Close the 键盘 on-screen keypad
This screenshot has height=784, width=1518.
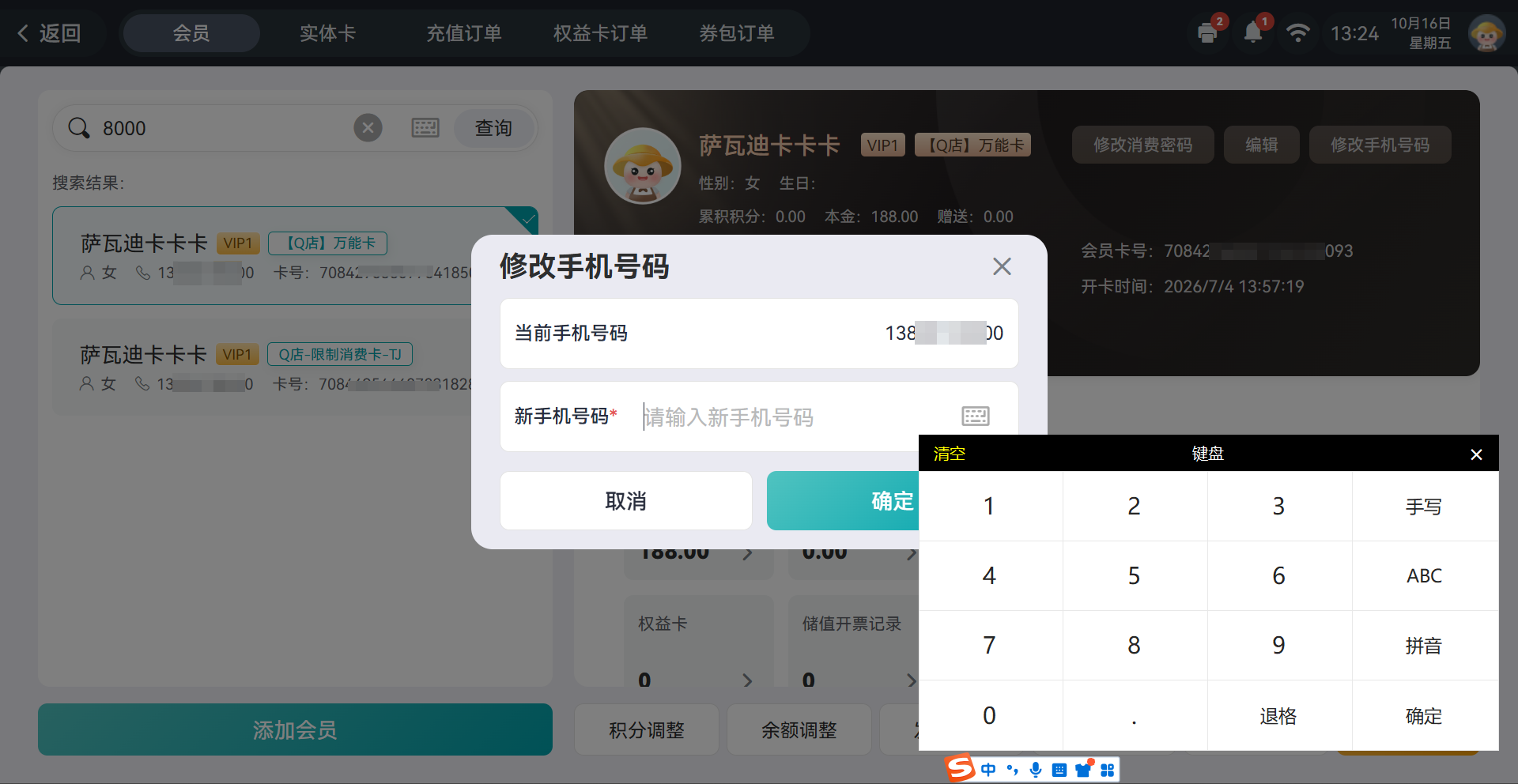pos(1476,454)
